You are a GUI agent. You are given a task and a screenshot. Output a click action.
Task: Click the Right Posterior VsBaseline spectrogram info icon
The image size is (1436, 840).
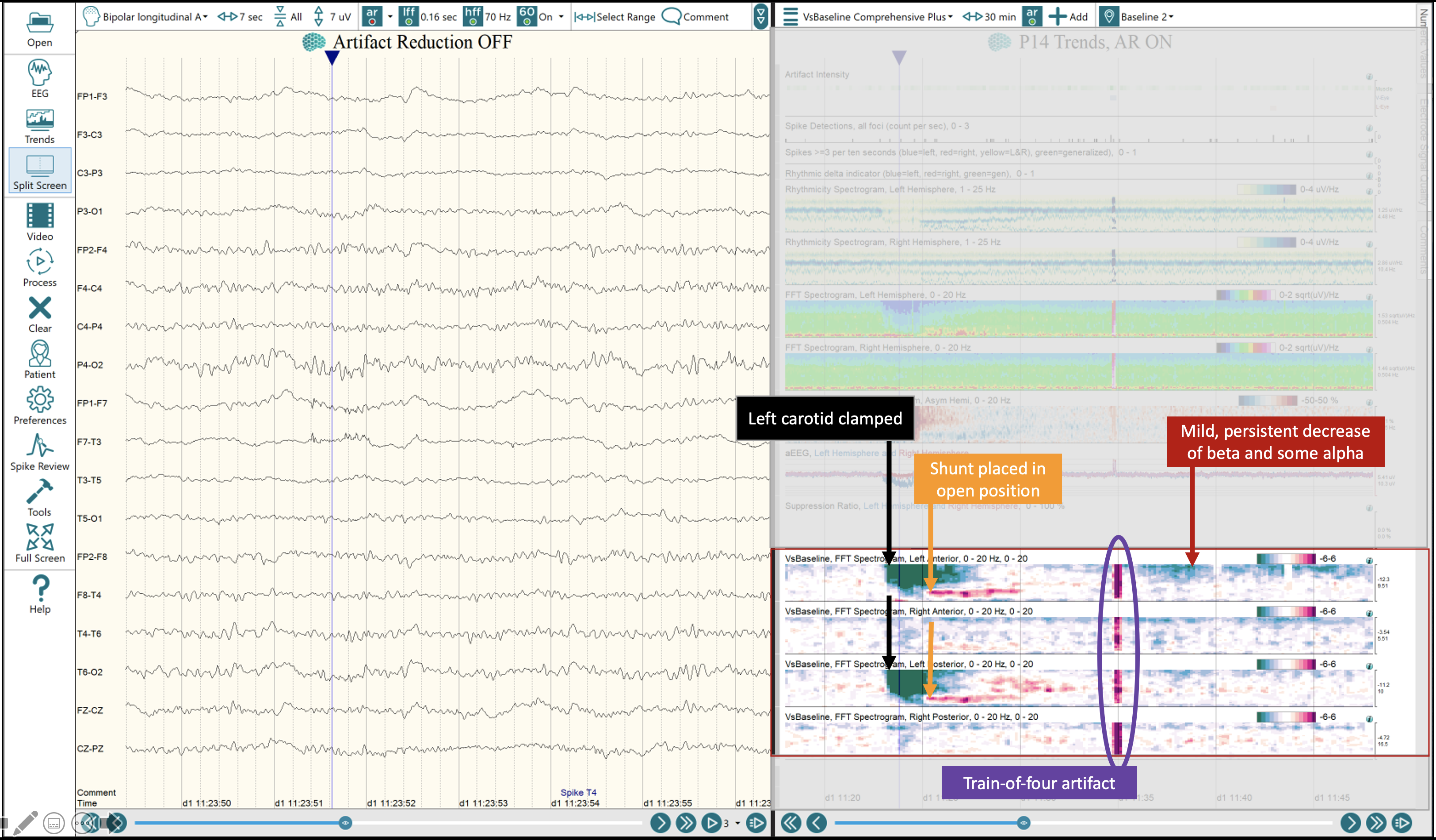(1369, 719)
